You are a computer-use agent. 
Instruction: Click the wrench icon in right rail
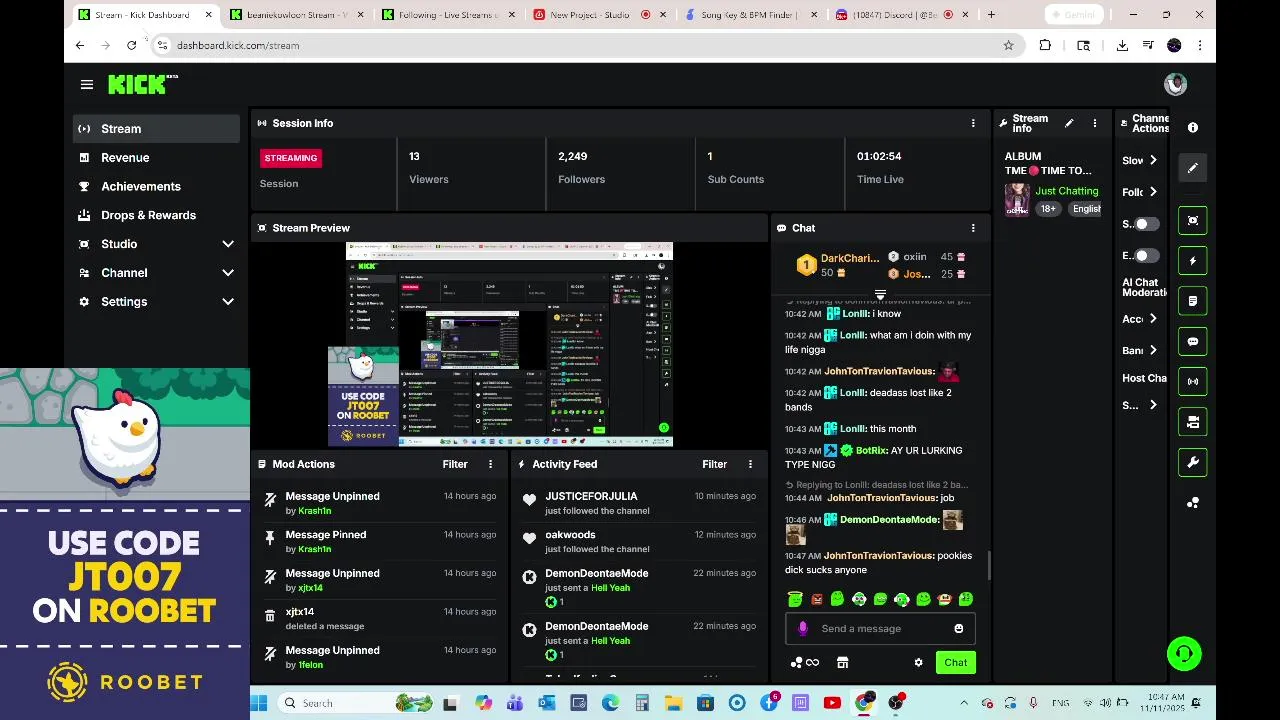(1193, 463)
